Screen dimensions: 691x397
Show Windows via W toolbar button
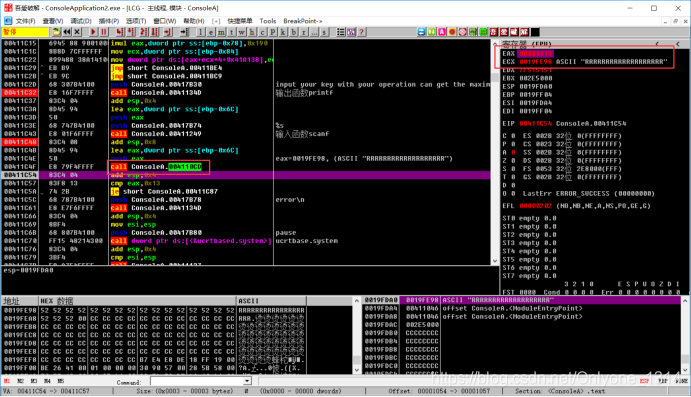[242, 32]
